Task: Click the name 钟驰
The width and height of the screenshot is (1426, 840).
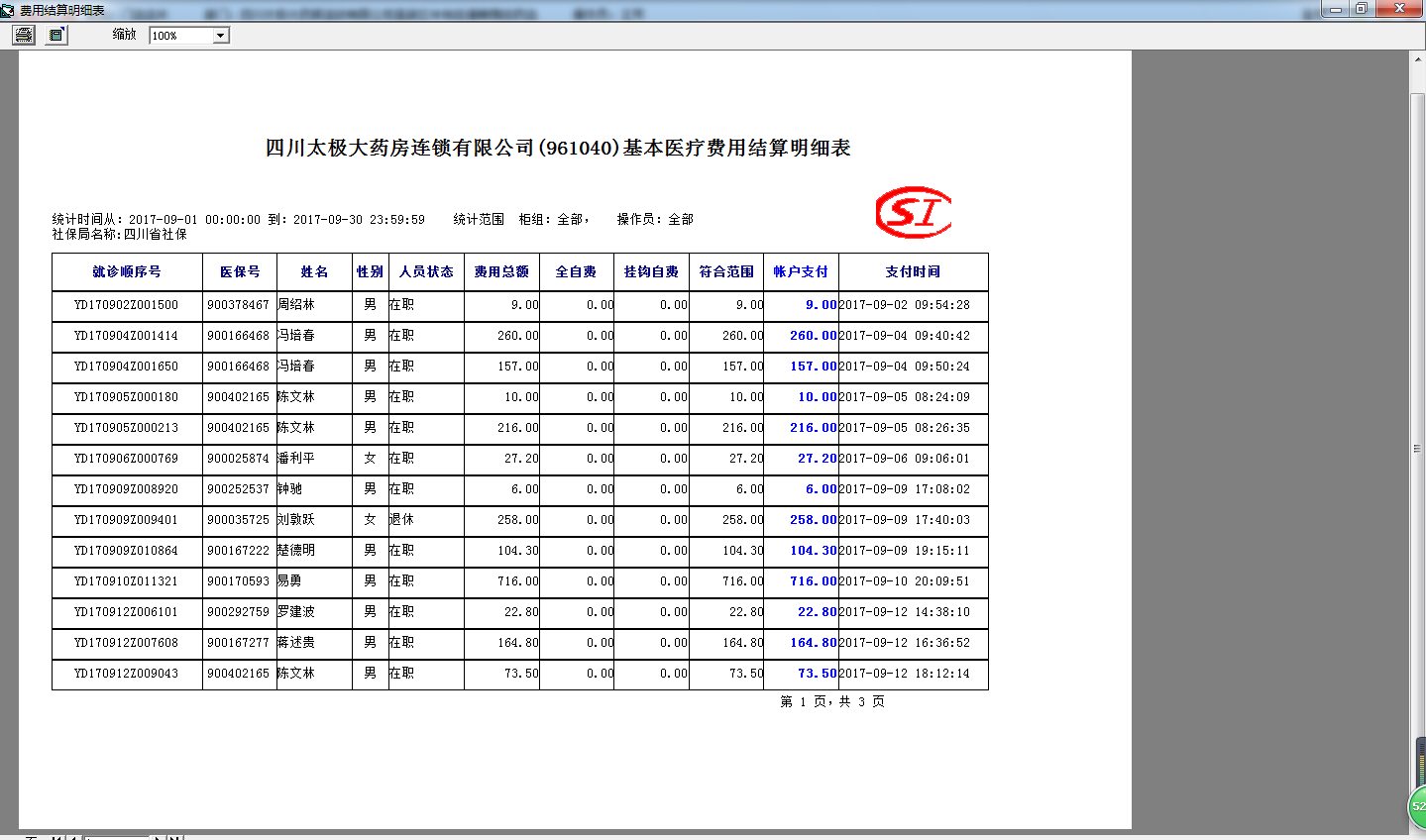Action: pos(290,489)
